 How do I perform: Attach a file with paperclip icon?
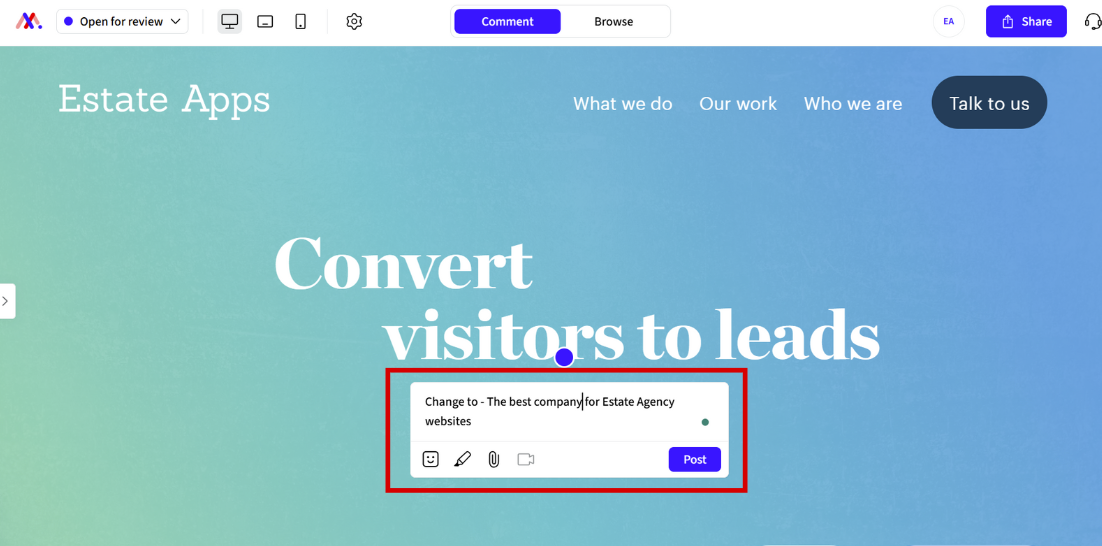coord(494,460)
